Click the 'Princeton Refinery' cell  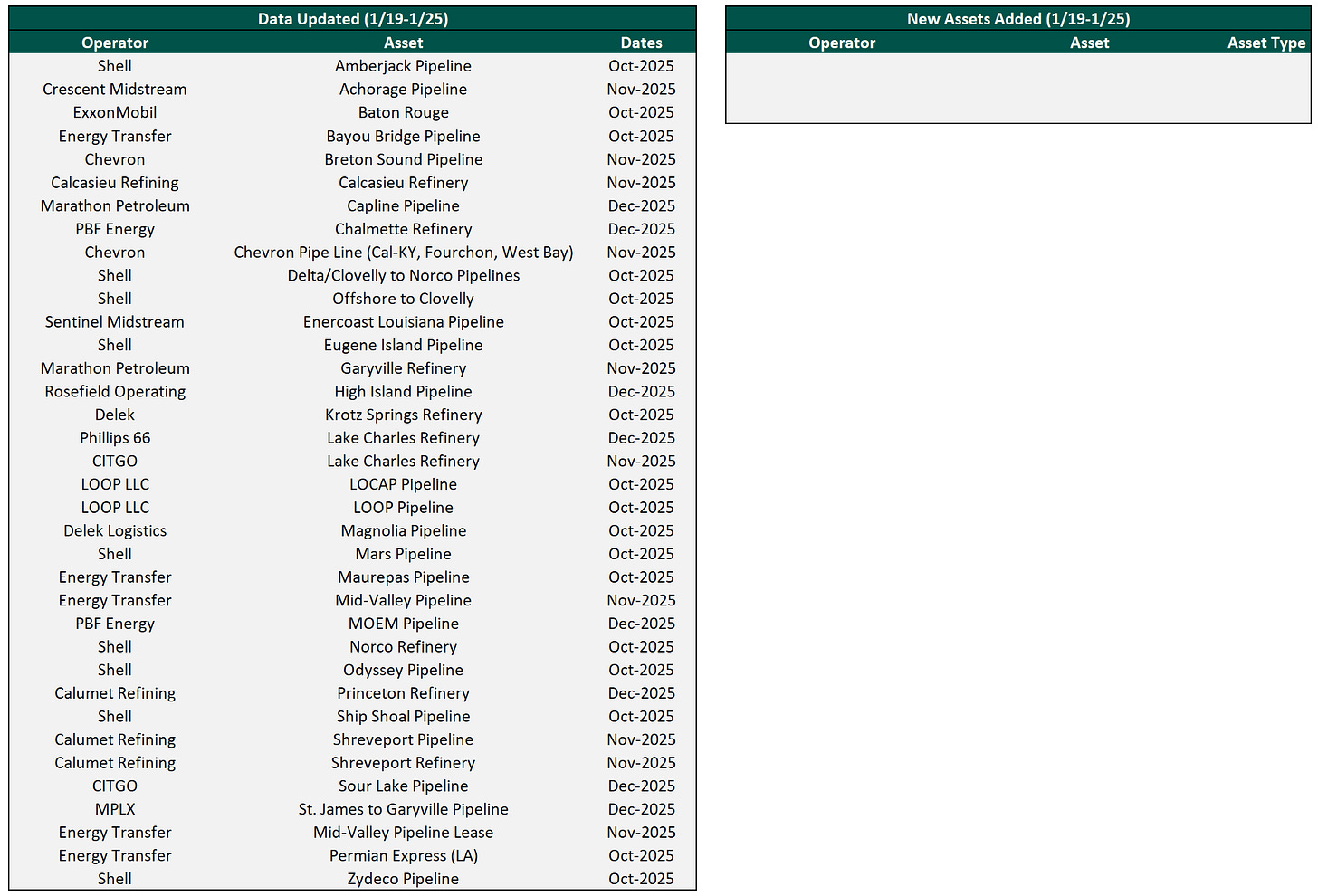pyautogui.click(x=403, y=693)
